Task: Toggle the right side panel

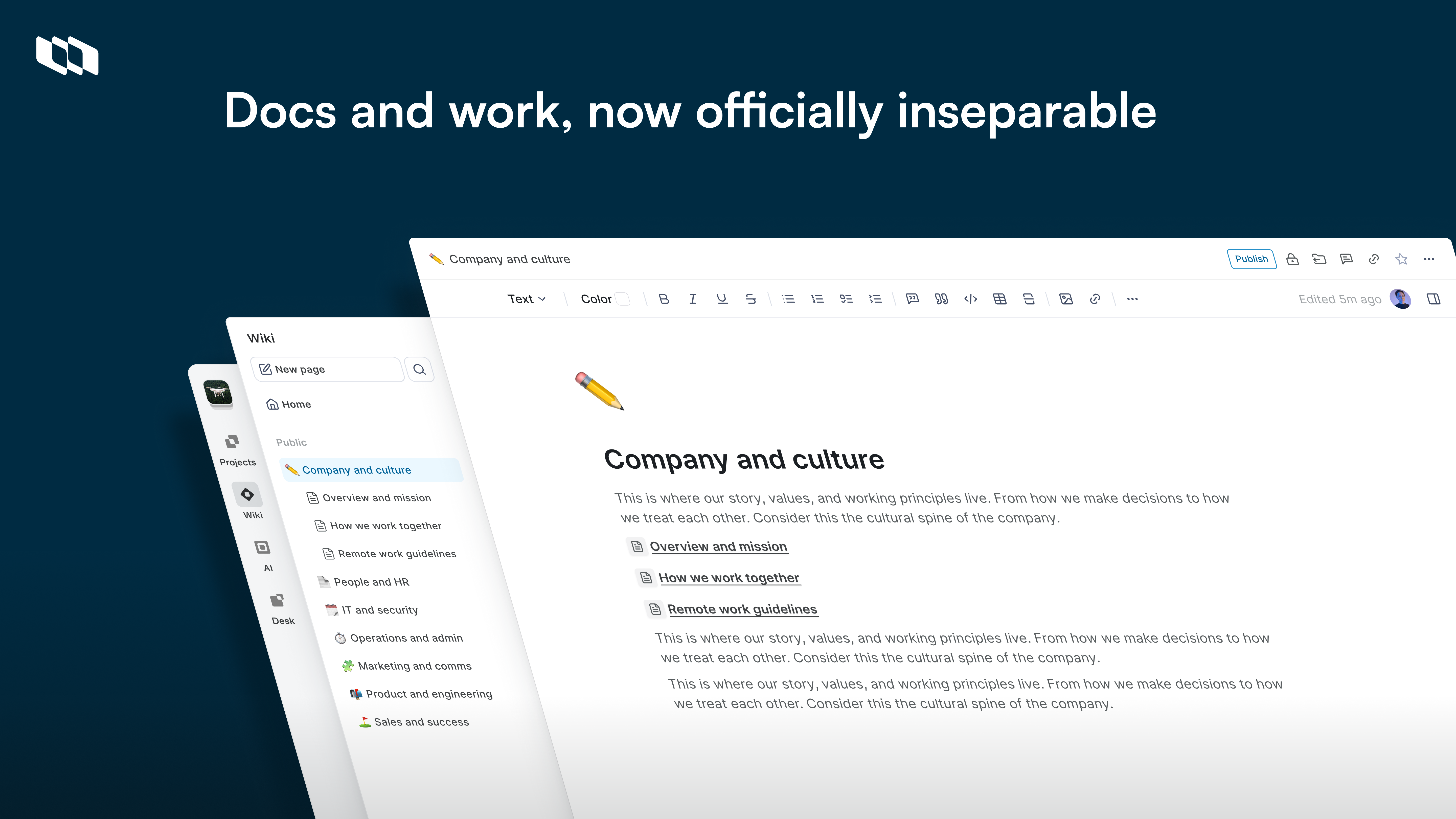Action: (1434, 299)
